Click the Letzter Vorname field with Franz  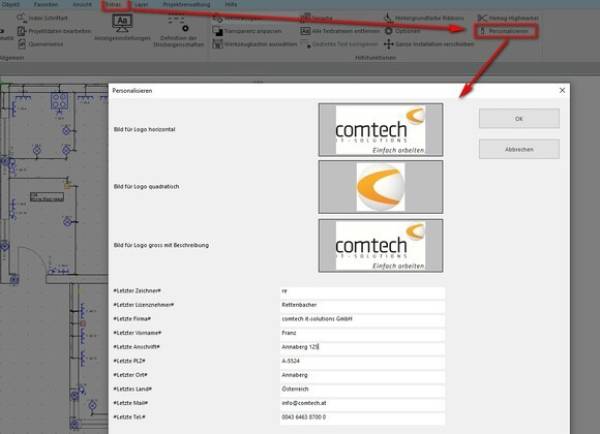[362, 333]
